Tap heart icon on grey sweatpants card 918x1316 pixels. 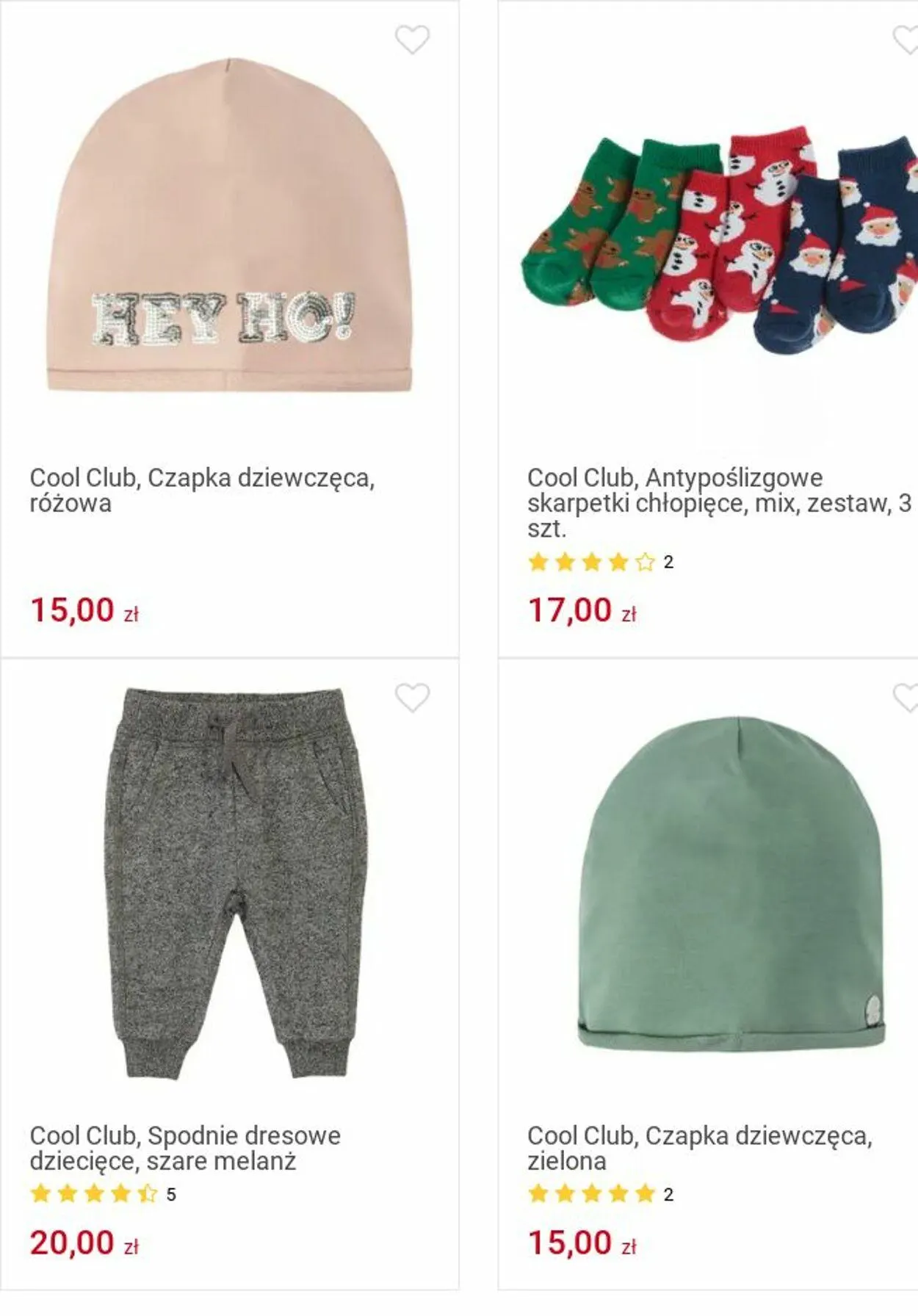point(412,698)
